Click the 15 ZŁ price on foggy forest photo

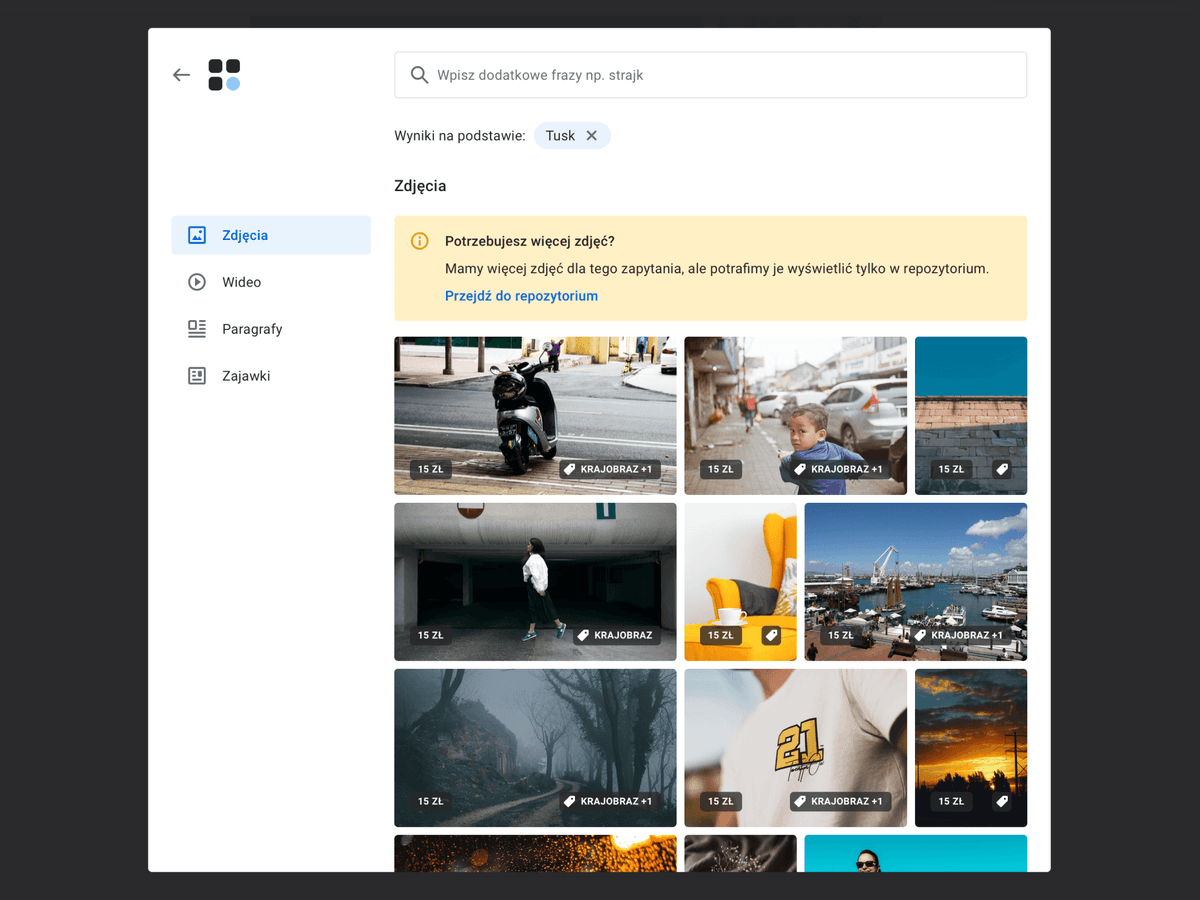(431, 801)
